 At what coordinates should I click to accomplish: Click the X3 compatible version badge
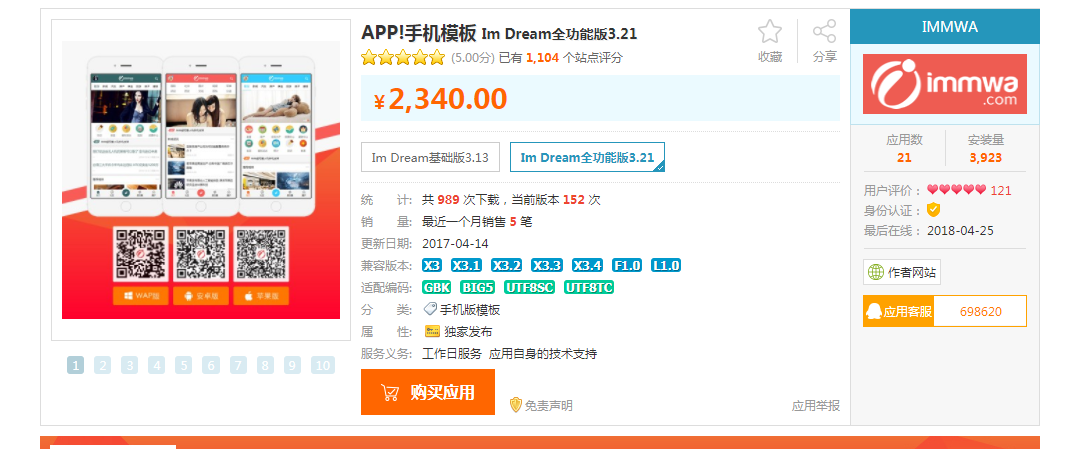point(432,265)
